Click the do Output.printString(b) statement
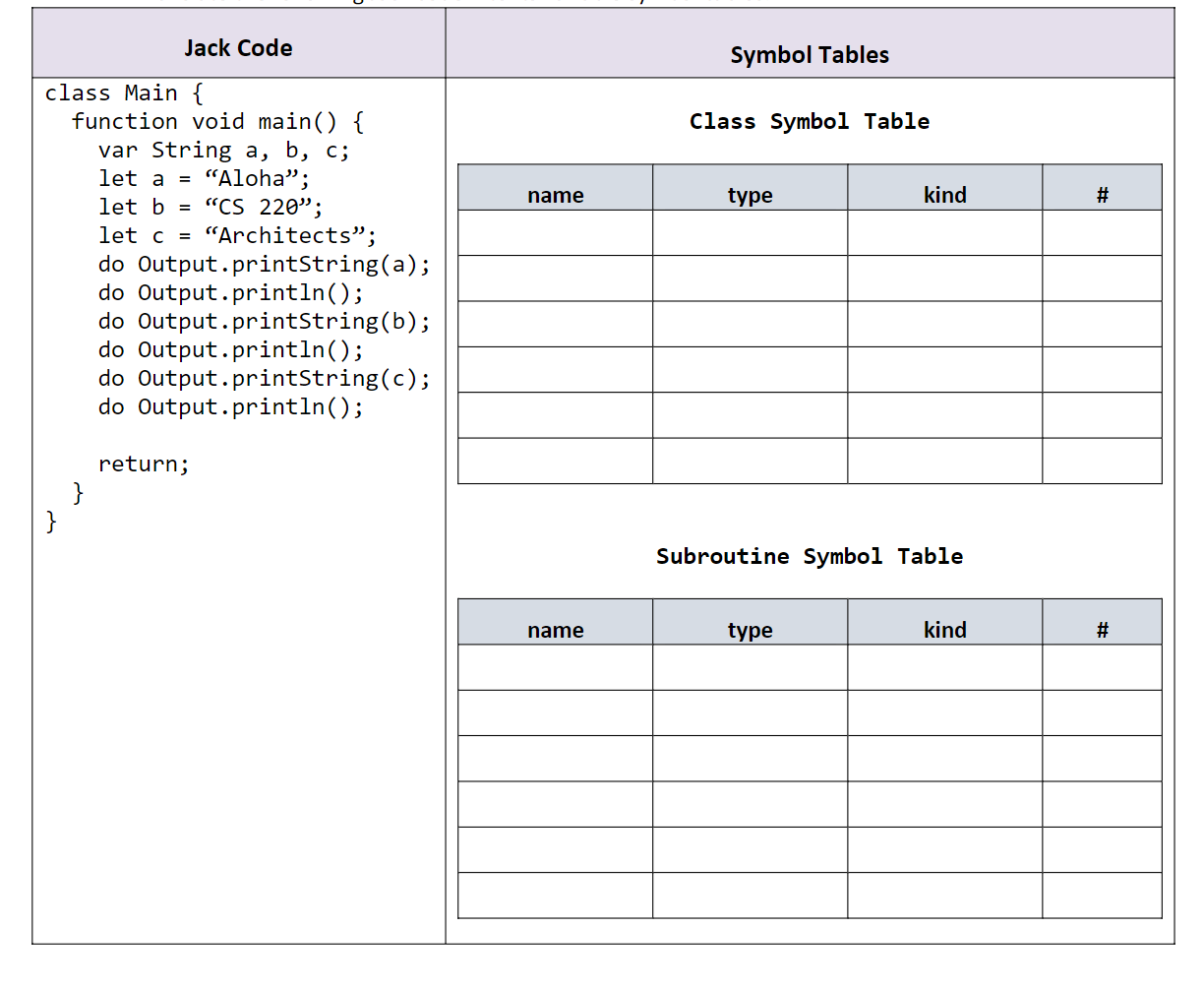 tap(261, 321)
